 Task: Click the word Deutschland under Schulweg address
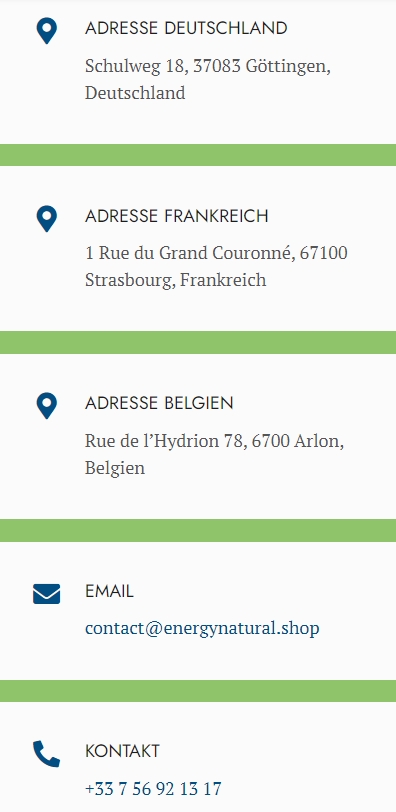click(x=135, y=93)
